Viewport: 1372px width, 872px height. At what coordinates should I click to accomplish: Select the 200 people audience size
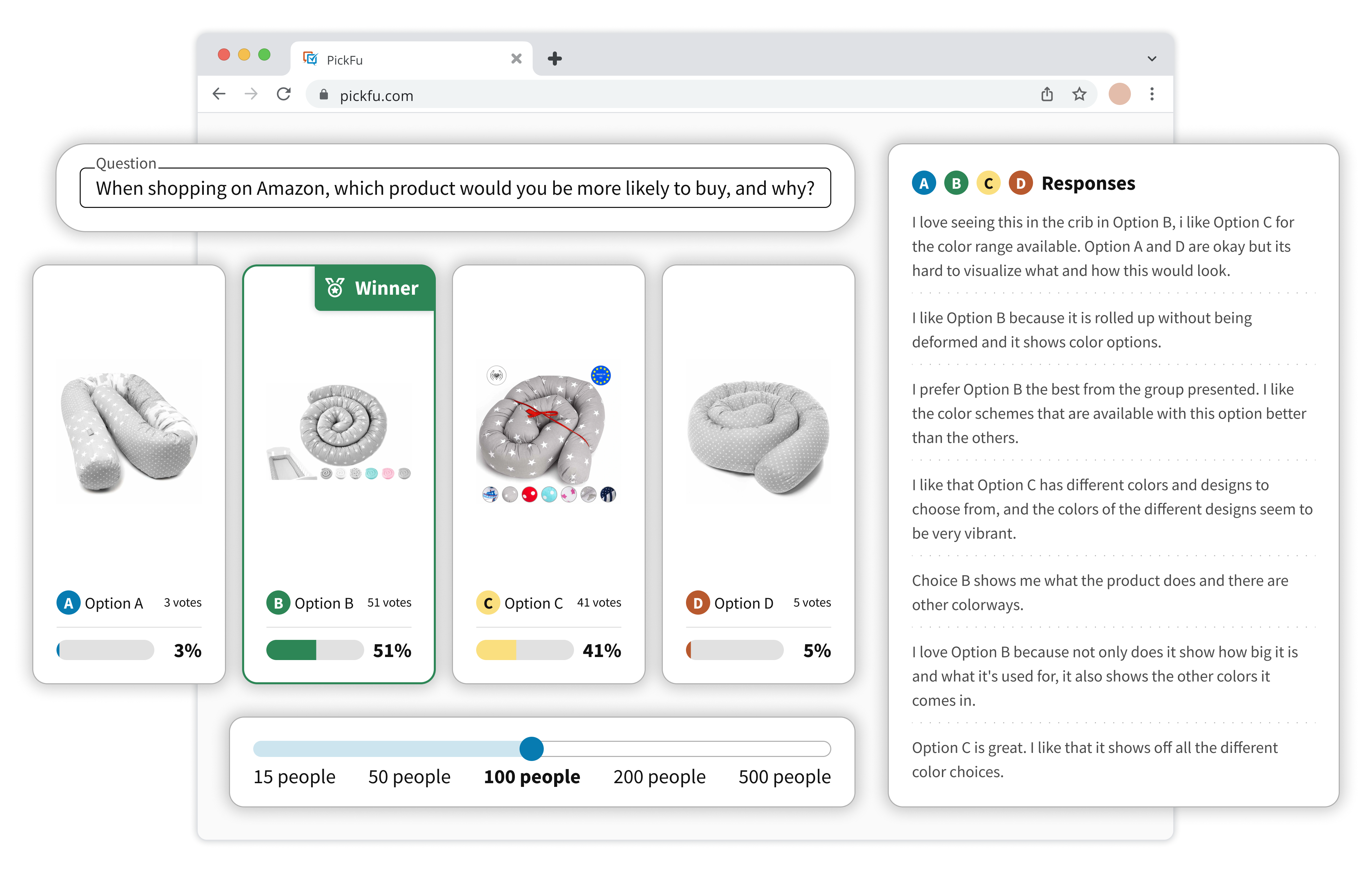pos(659,777)
